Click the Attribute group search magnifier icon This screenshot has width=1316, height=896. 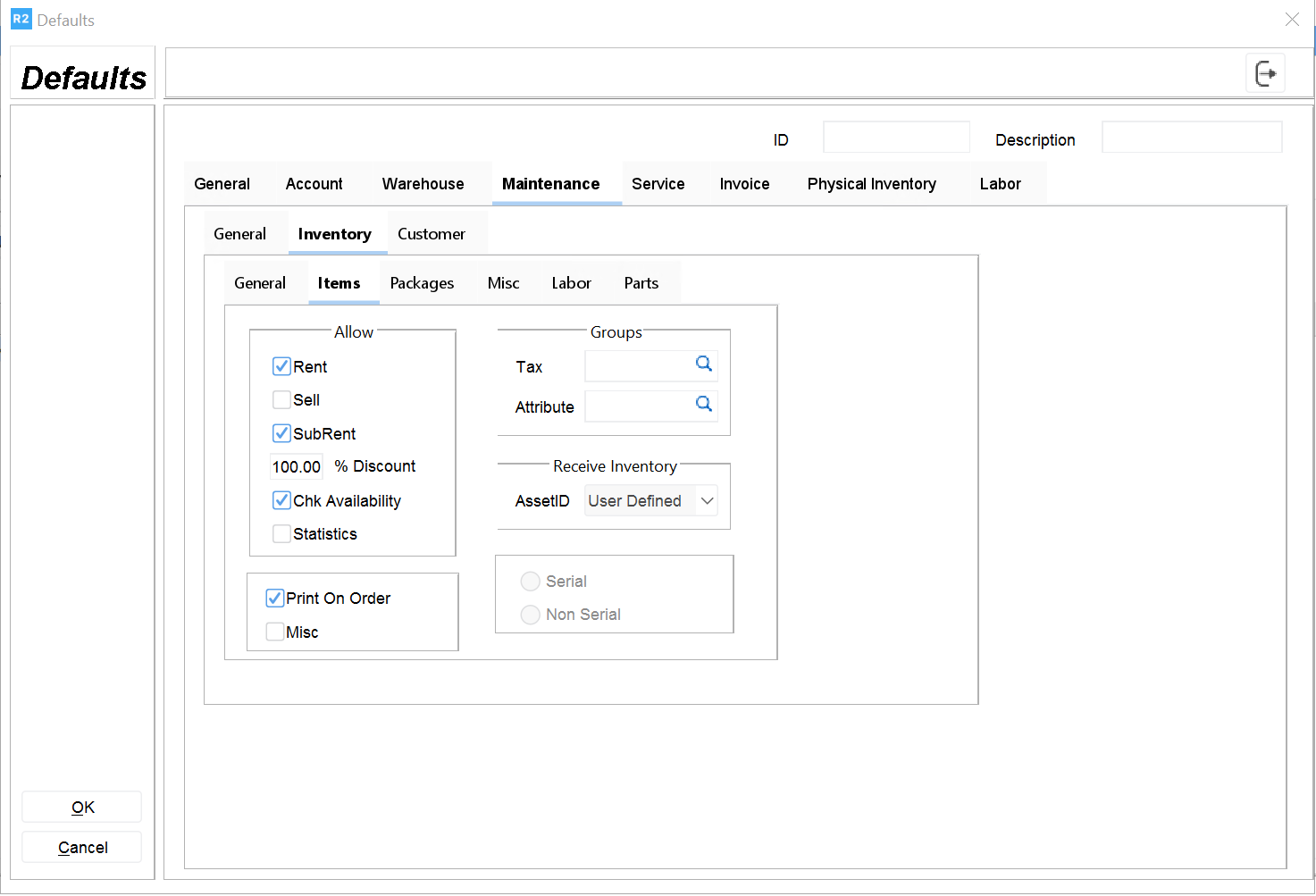click(704, 404)
